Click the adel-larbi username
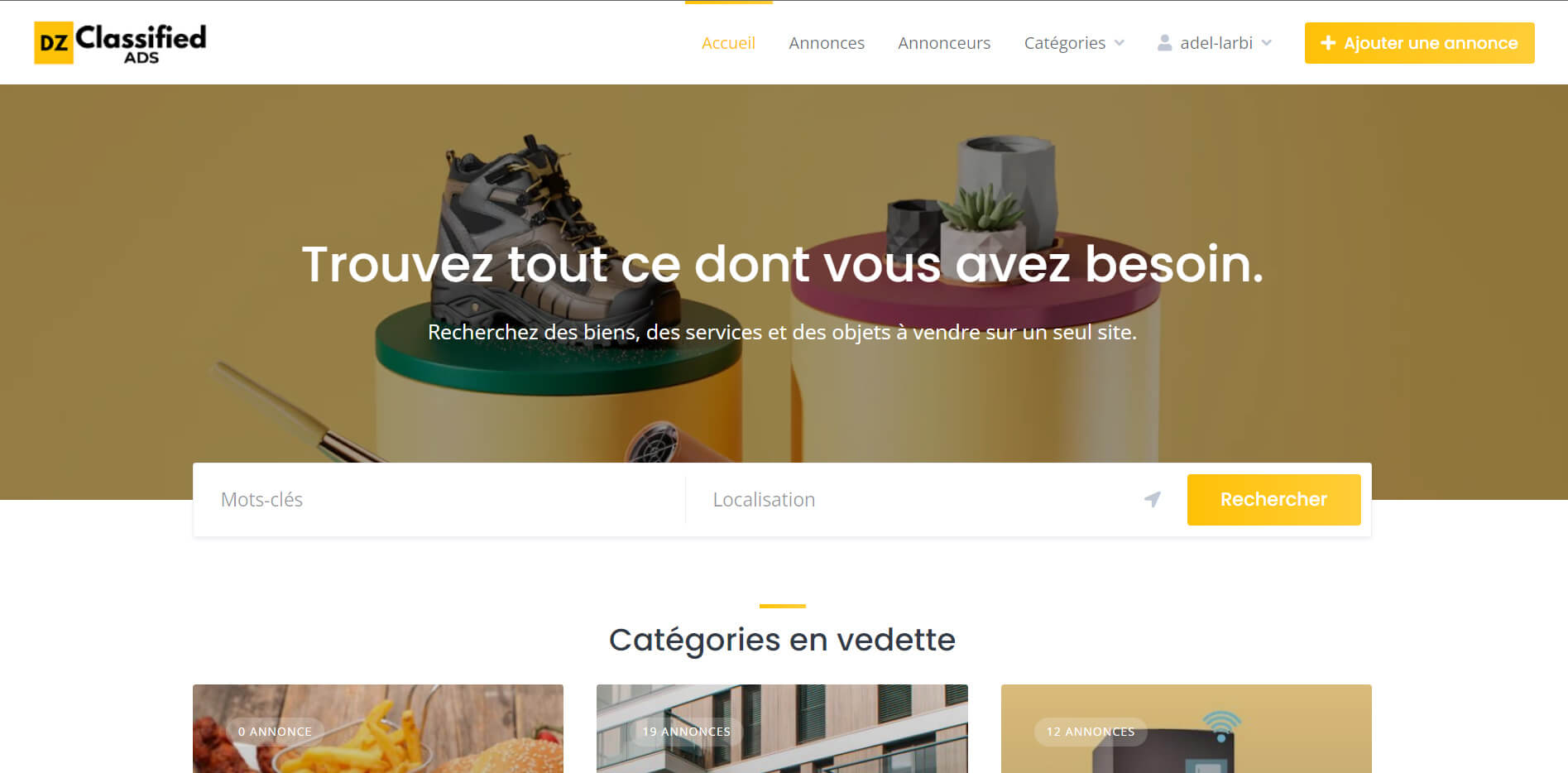This screenshot has height=773, width=1568. tap(1216, 43)
